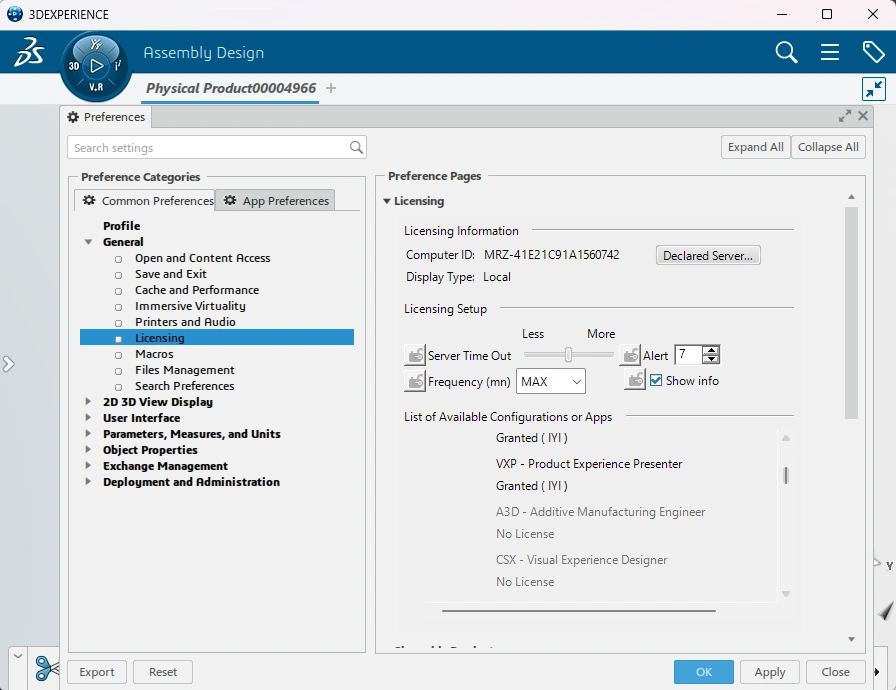Click lock icon beside Frequency (mn)
Screen dimensions: 896x690
pyautogui.click(x=415, y=380)
